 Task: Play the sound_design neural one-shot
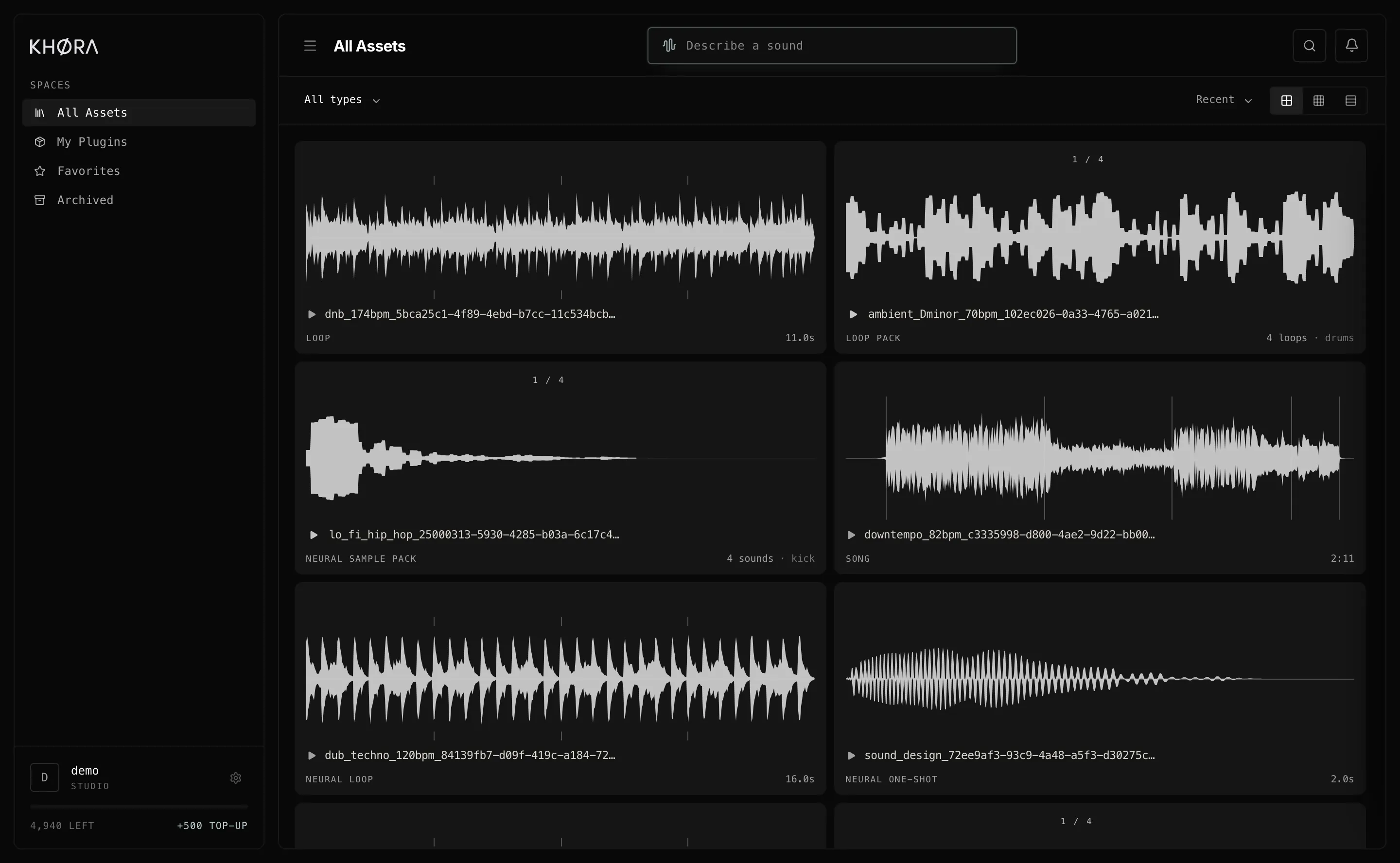point(851,756)
